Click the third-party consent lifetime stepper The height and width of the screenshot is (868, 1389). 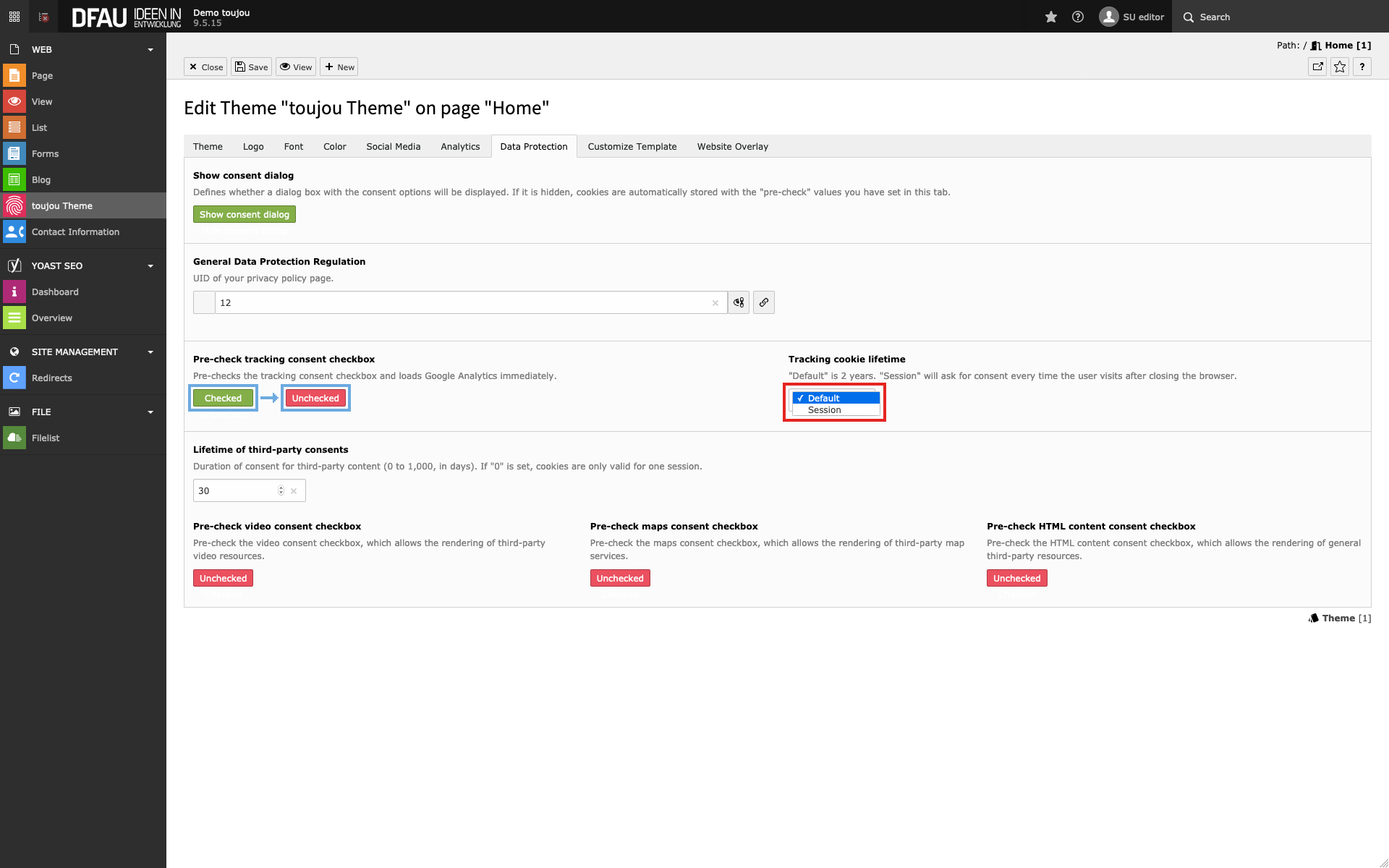pyautogui.click(x=281, y=490)
